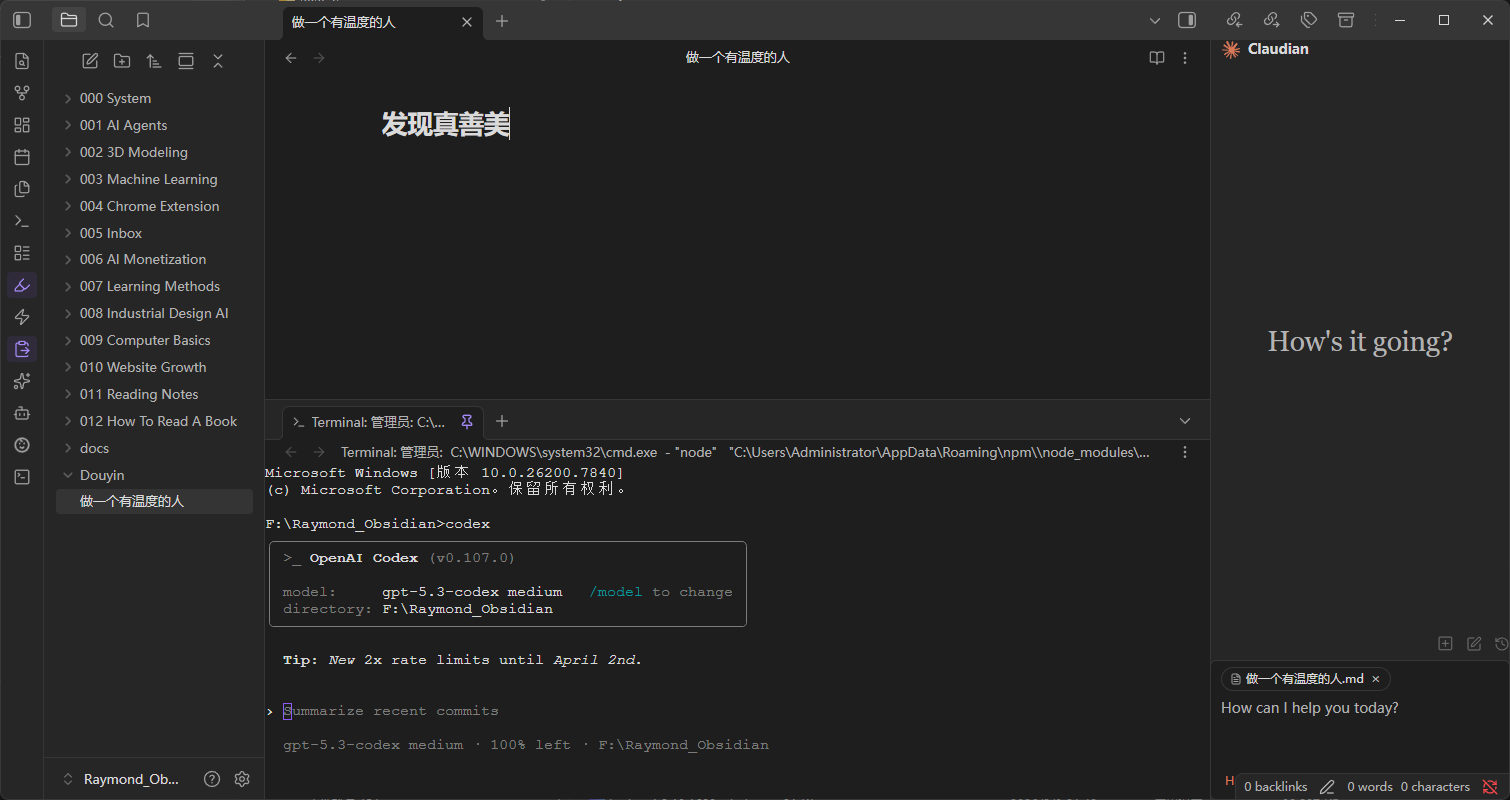
Task: Toggle the right sidebar
Action: click(x=1187, y=20)
